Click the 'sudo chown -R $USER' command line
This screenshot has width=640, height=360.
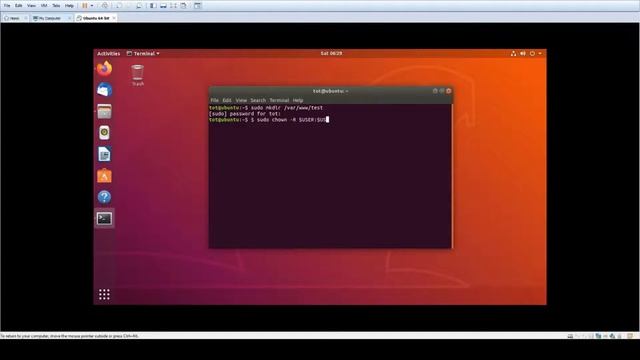coord(269,120)
